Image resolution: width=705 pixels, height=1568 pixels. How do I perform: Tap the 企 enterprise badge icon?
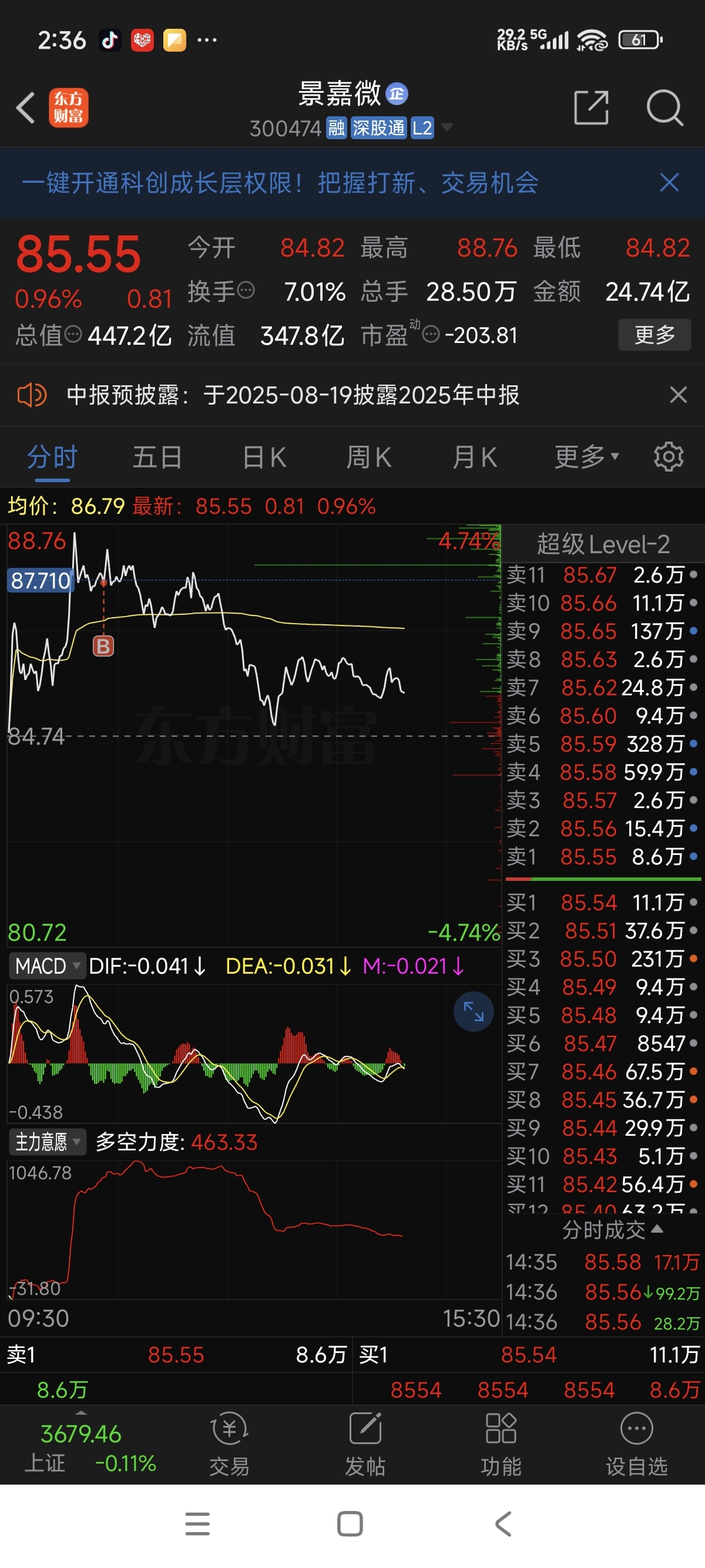(x=397, y=94)
